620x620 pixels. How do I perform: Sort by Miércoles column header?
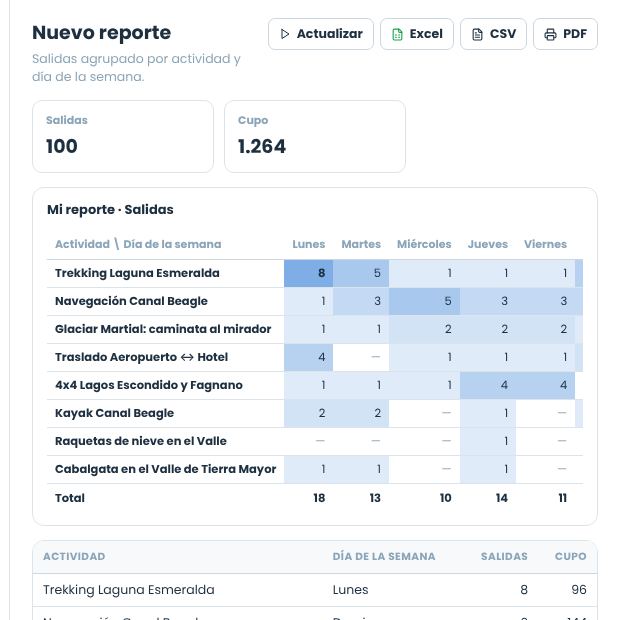point(424,244)
